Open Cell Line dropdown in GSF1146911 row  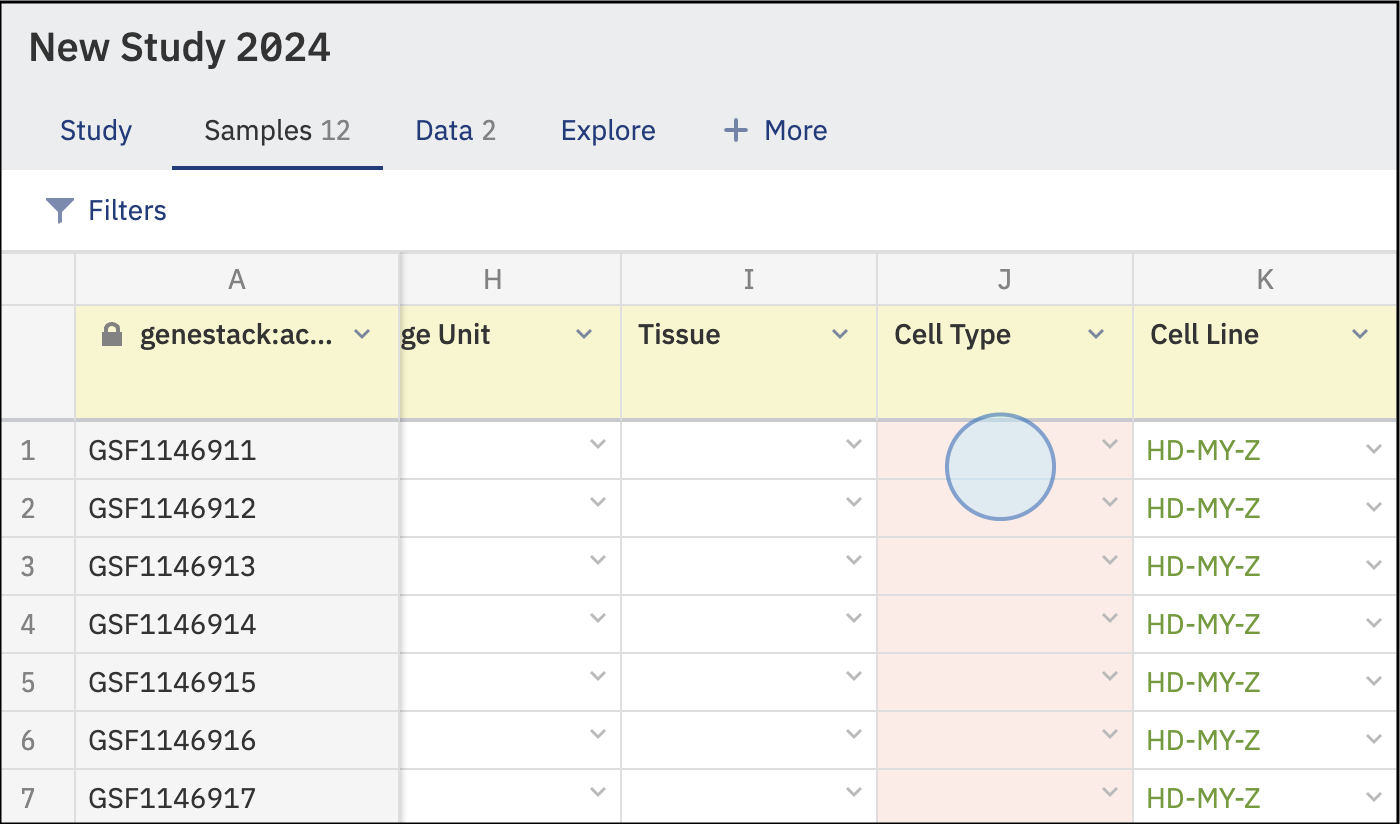tap(1374, 450)
